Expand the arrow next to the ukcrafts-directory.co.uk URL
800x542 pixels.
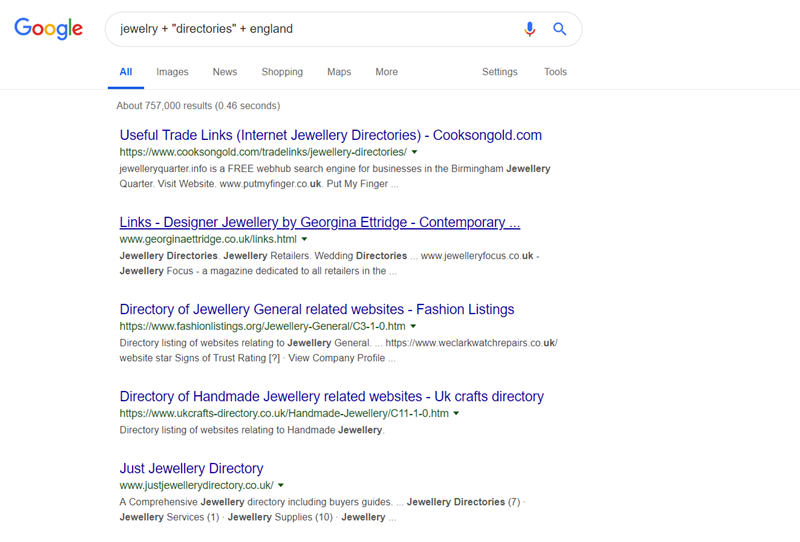point(457,414)
